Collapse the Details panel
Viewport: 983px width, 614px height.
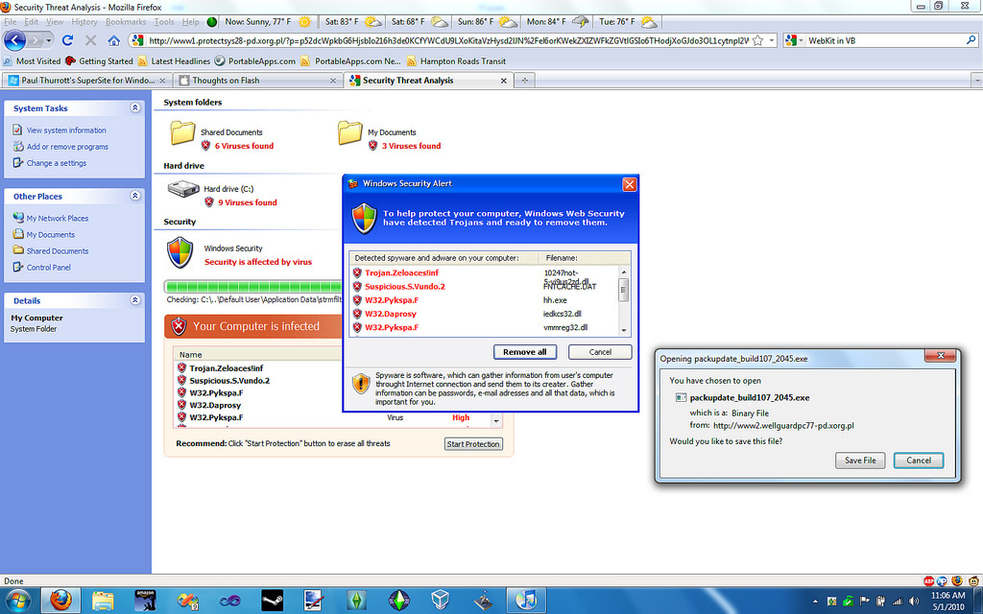[135, 300]
